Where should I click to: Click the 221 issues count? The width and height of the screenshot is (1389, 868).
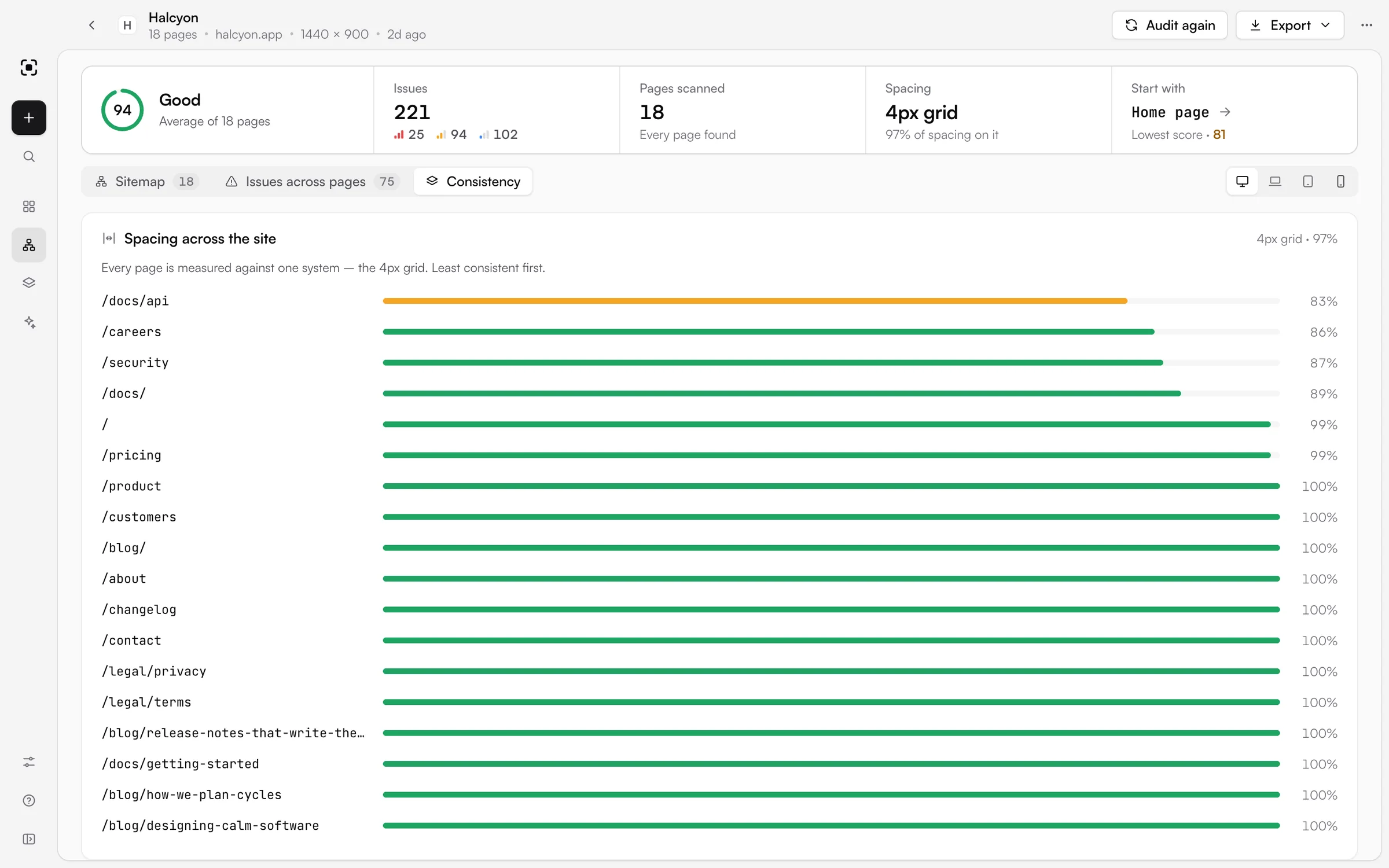[412, 112]
